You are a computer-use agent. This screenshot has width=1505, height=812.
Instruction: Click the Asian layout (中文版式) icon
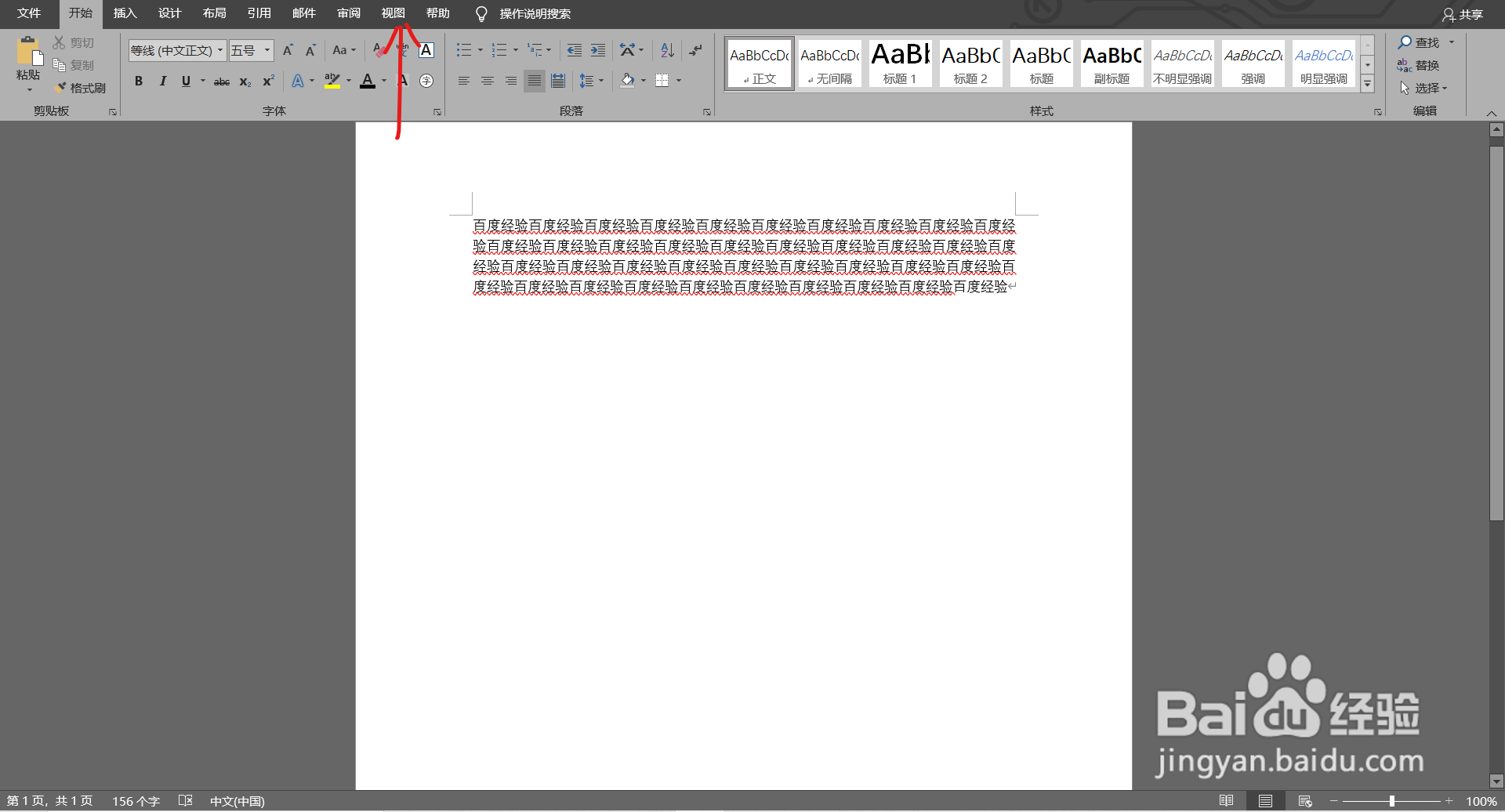[x=627, y=50]
